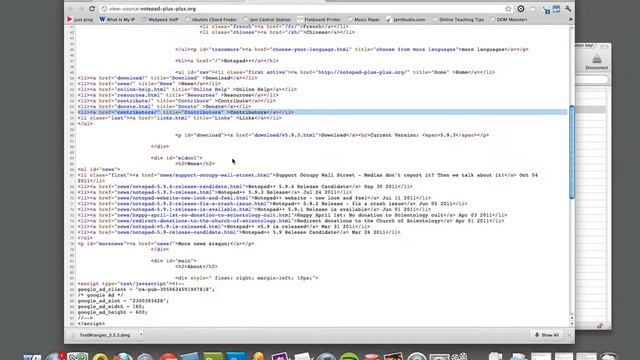
Task: Click 'news/notepad-5.9.3-release.html' link in source
Action: (165, 192)
